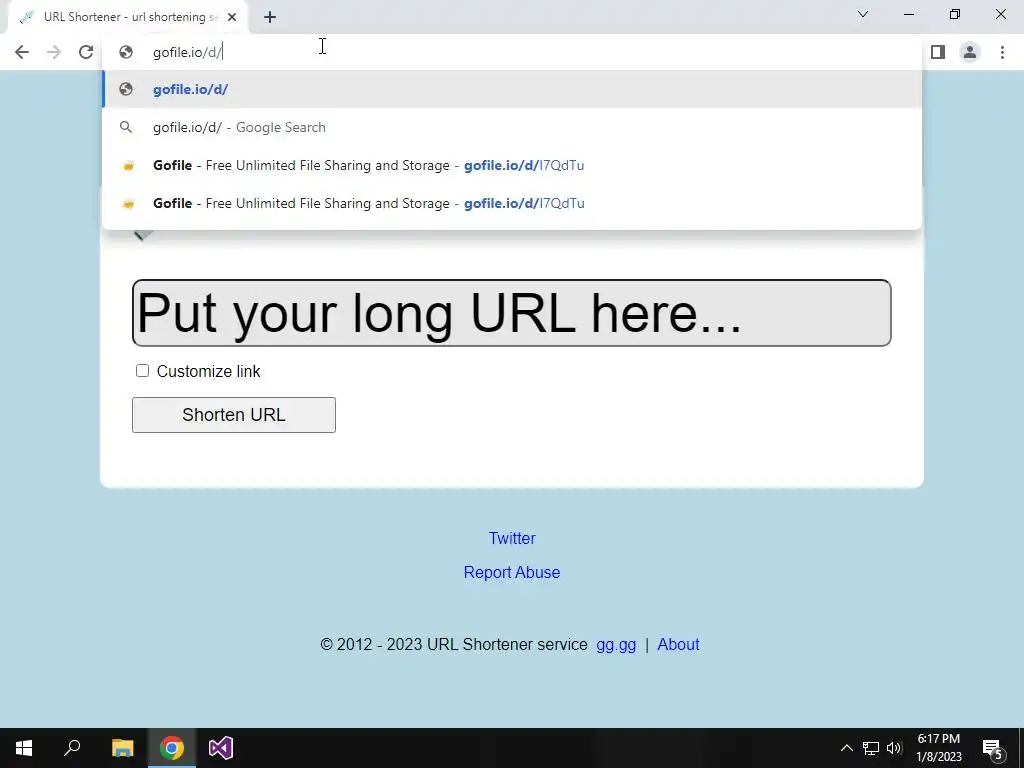The width and height of the screenshot is (1024, 768).
Task: Pick the first Gofile Free Unlimited File Sharing suggestion
Action: 513,165
